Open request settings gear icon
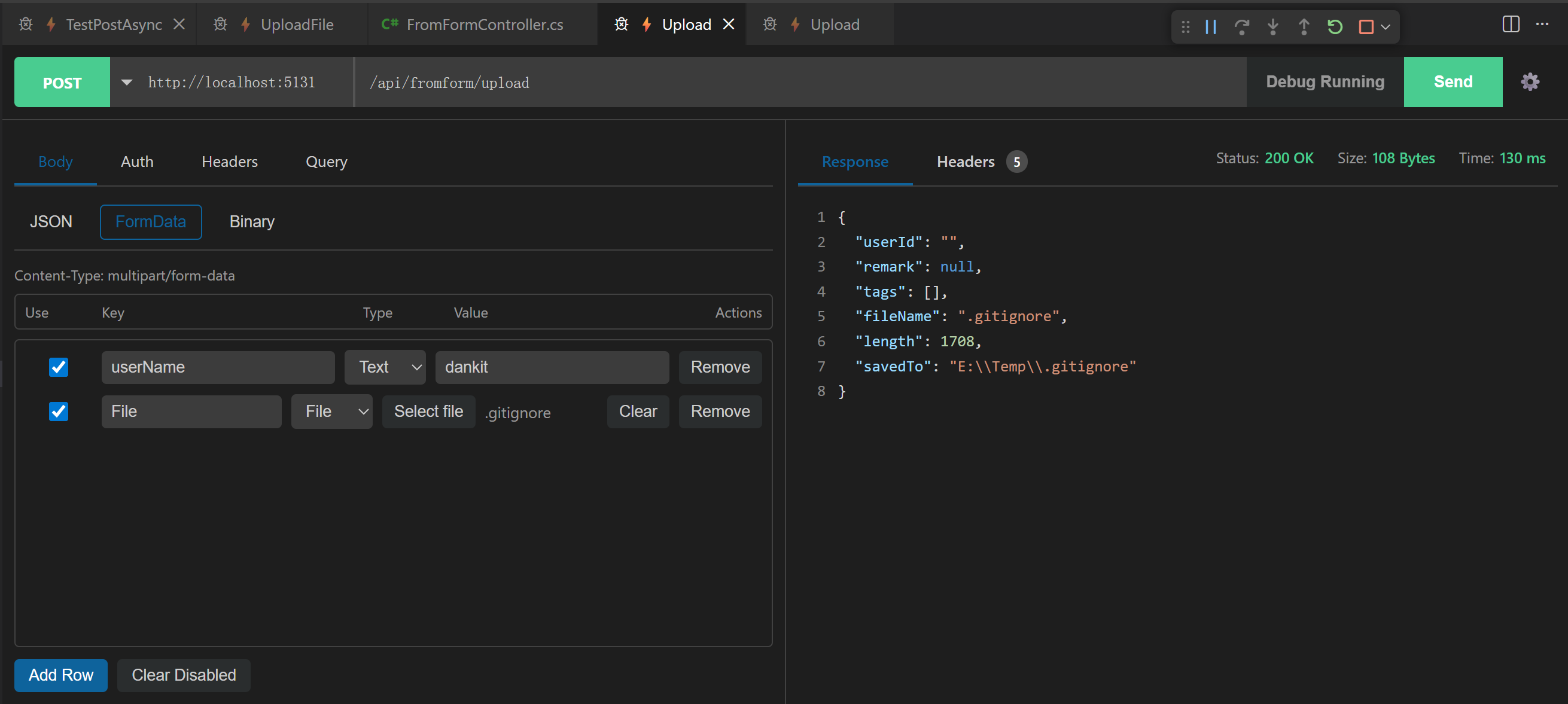 1530,82
